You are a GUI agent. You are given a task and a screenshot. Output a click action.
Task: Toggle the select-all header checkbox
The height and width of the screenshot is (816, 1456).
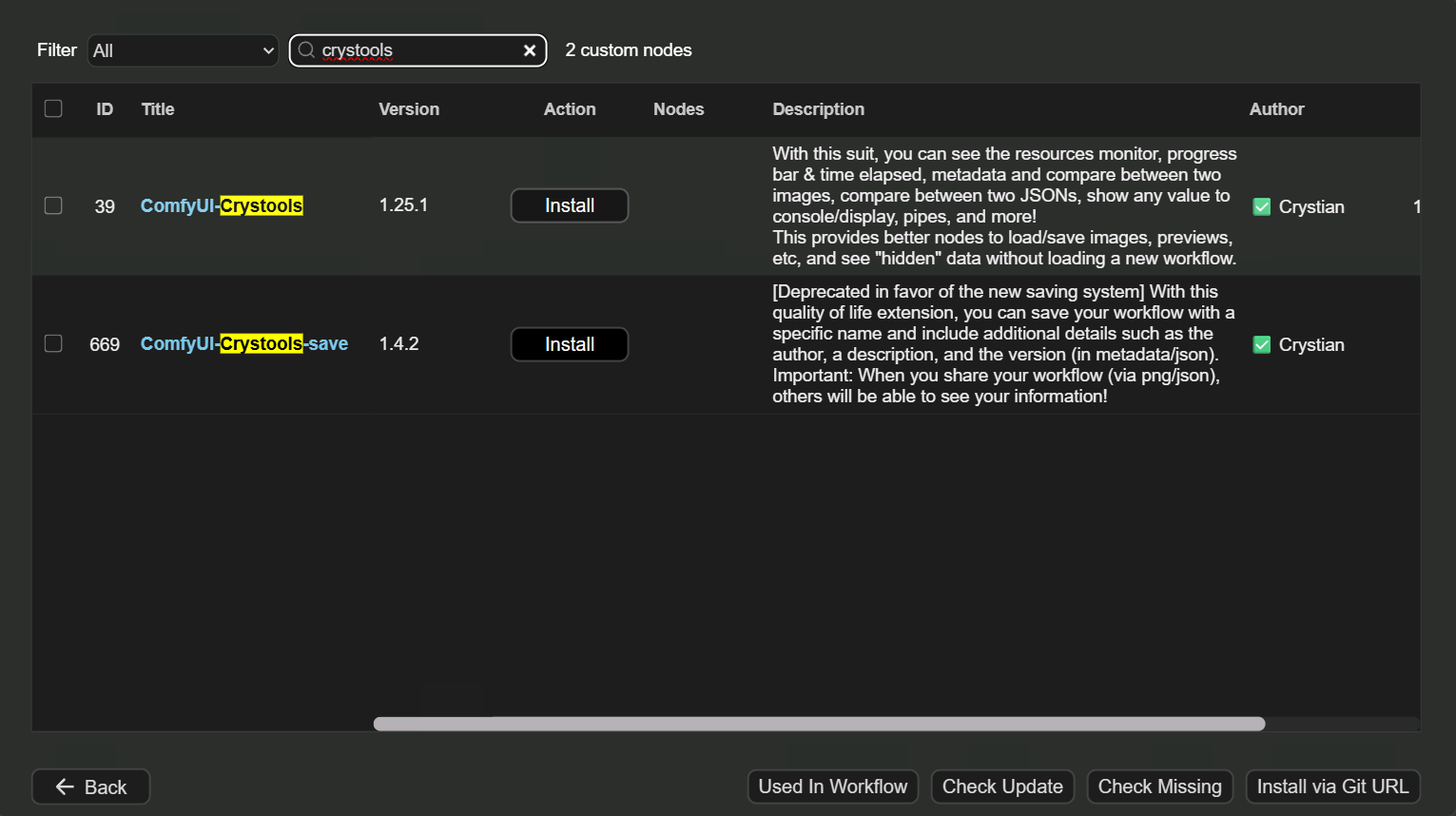point(53,109)
